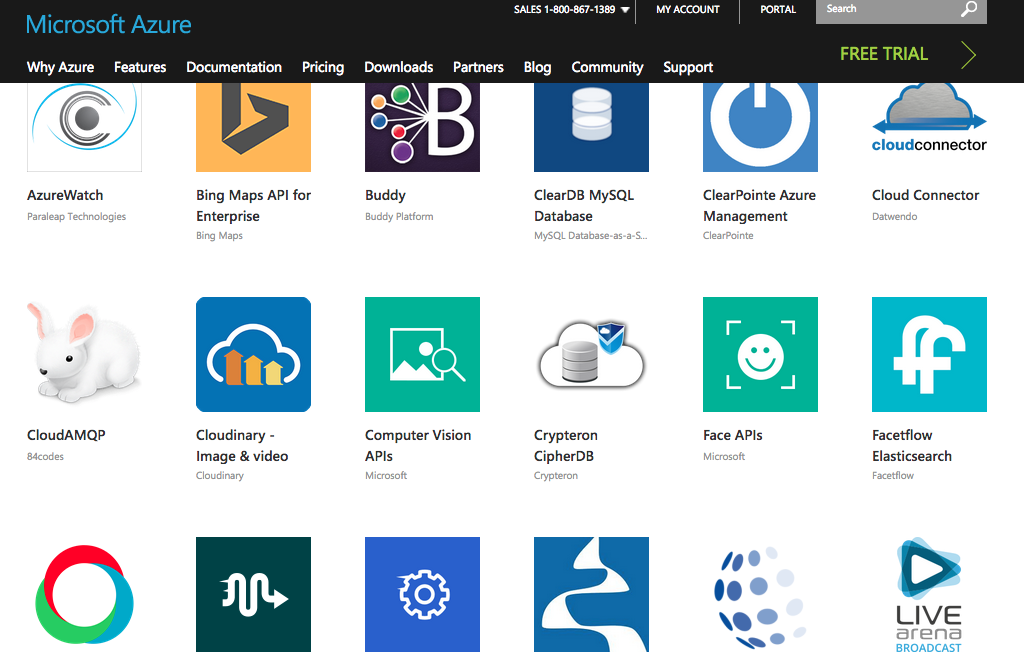Click the ClearPointe power button icon
The width and height of the screenshot is (1024, 659).
(x=760, y=124)
